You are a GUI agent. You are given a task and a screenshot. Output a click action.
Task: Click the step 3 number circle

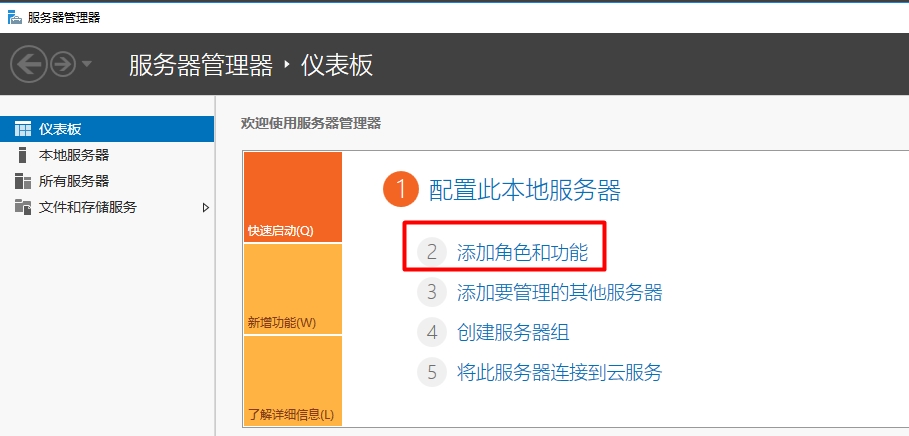coord(432,292)
